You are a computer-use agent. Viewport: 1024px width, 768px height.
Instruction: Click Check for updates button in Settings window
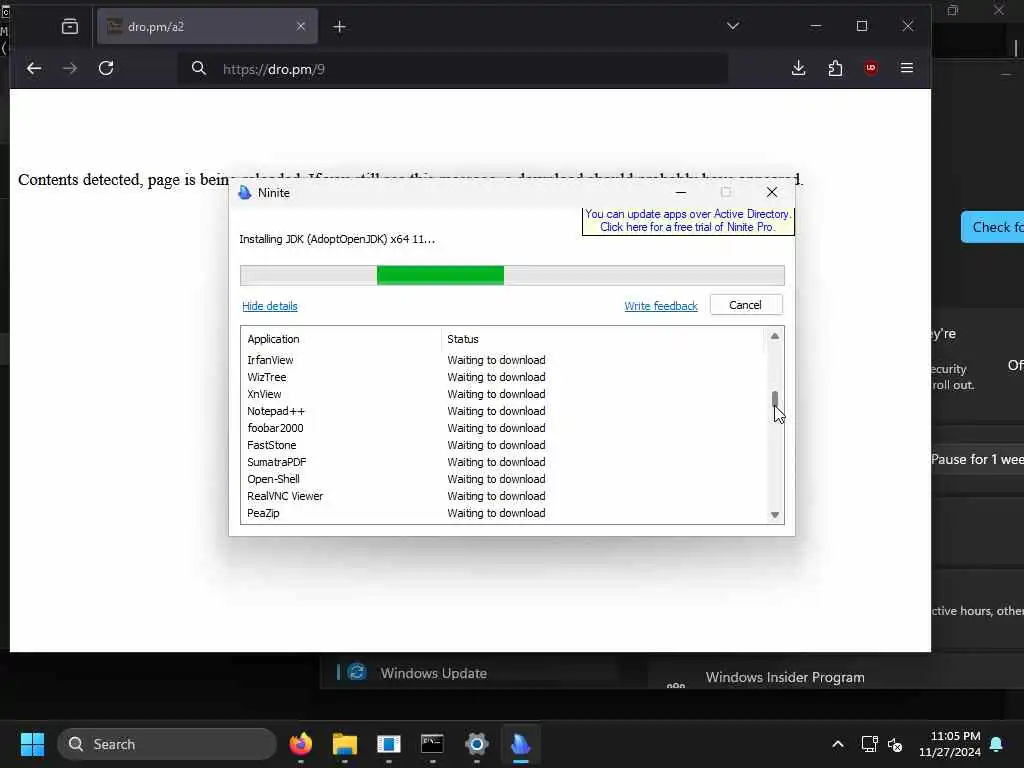(x=993, y=227)
